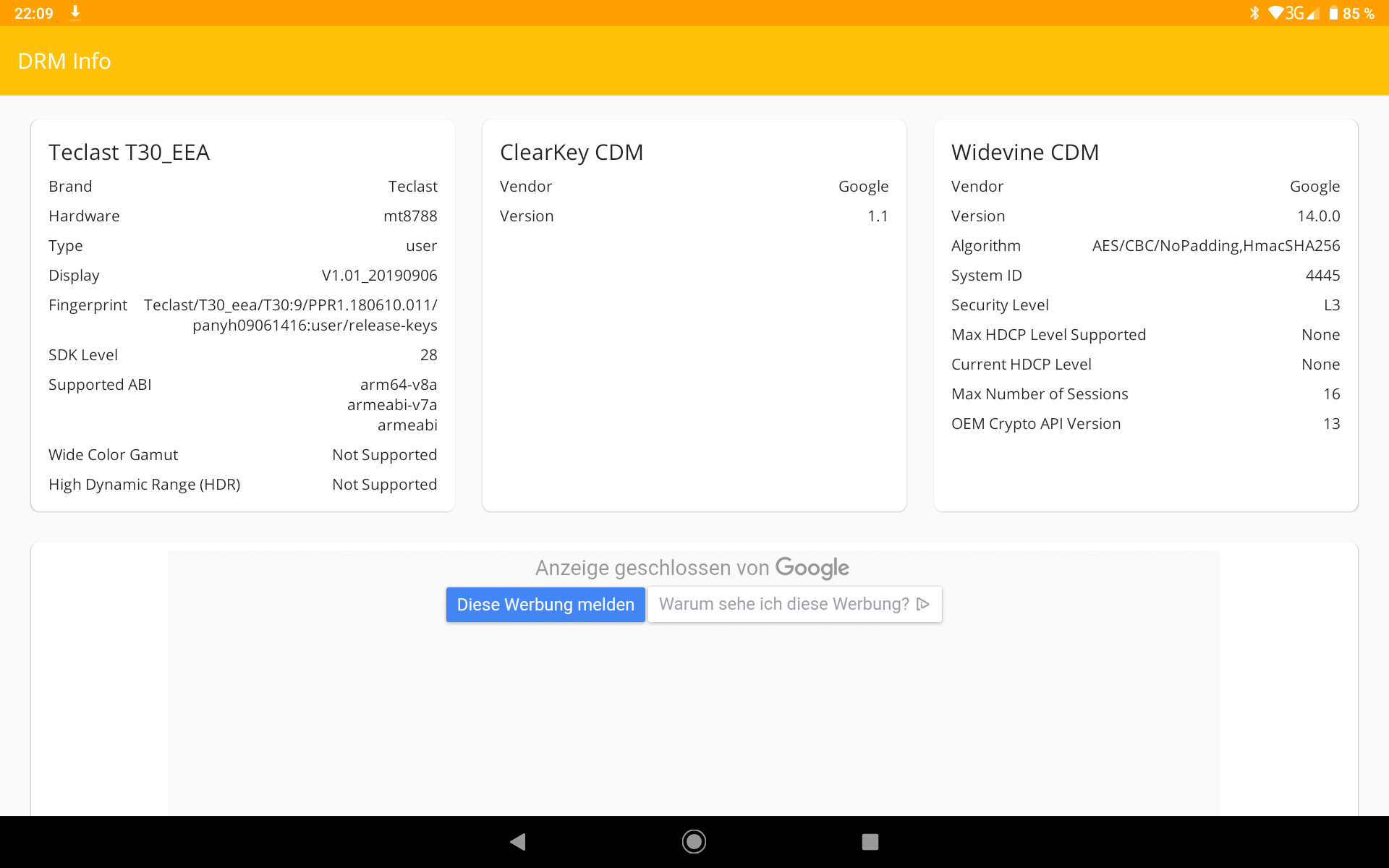The height and width of the screenshot is (868, 1389).
Task: Select the Teclast T30_EEA card heading
Action: click(129, 153)
